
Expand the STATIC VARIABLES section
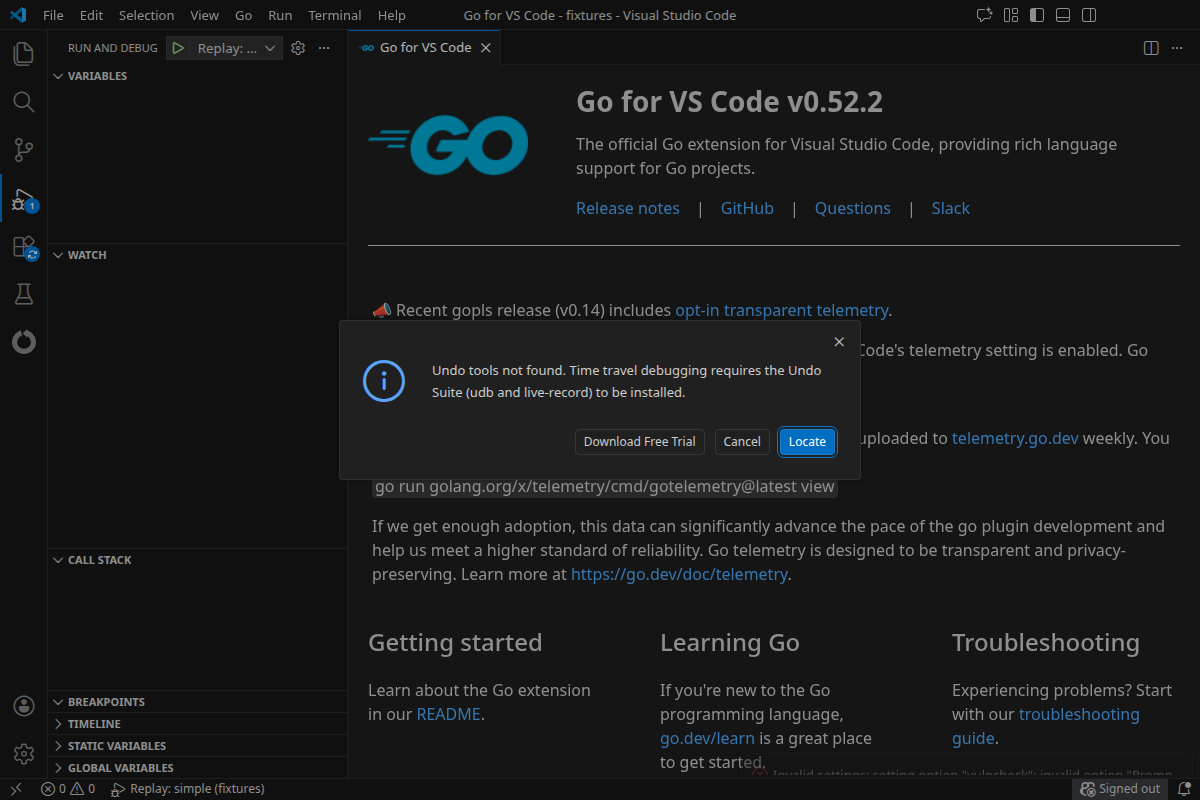point(198,746)
